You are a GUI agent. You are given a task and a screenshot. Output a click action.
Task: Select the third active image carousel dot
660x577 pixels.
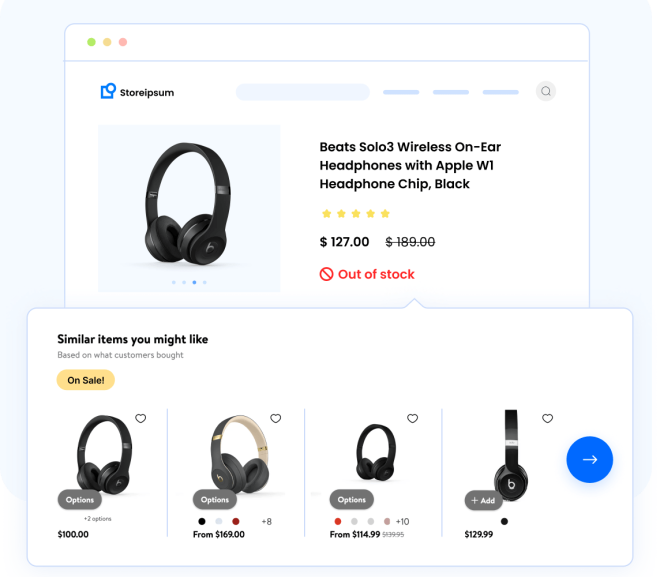pyautogui.click(x=194, y=282)
